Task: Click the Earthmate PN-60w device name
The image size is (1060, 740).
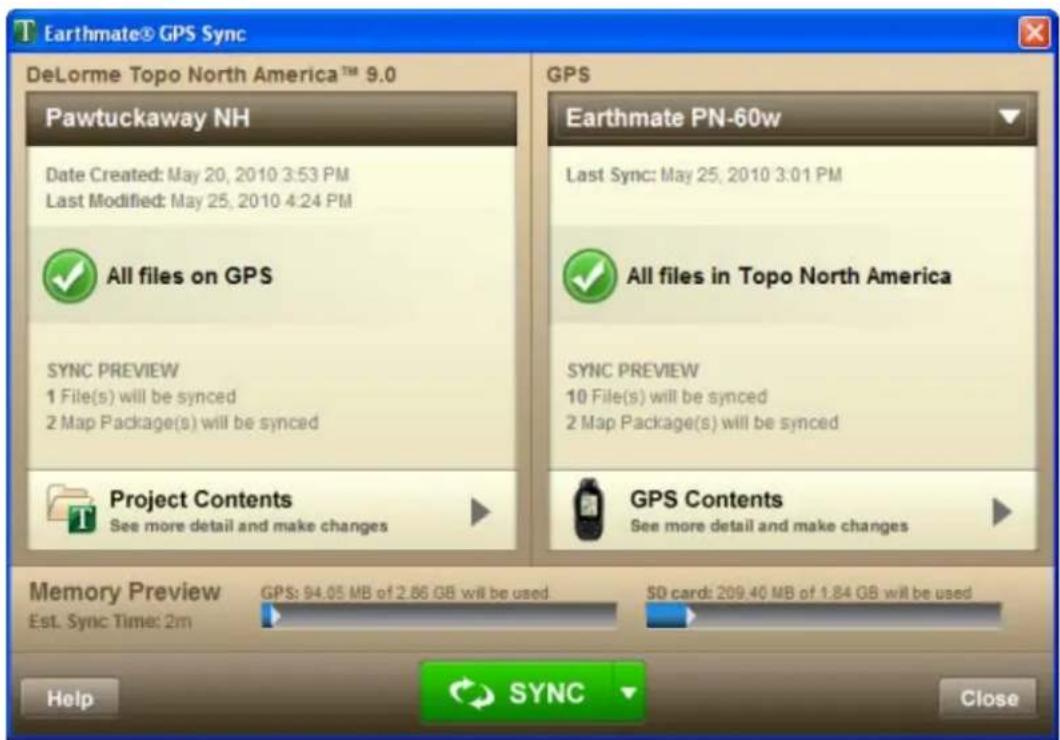Action: [673, 118]
